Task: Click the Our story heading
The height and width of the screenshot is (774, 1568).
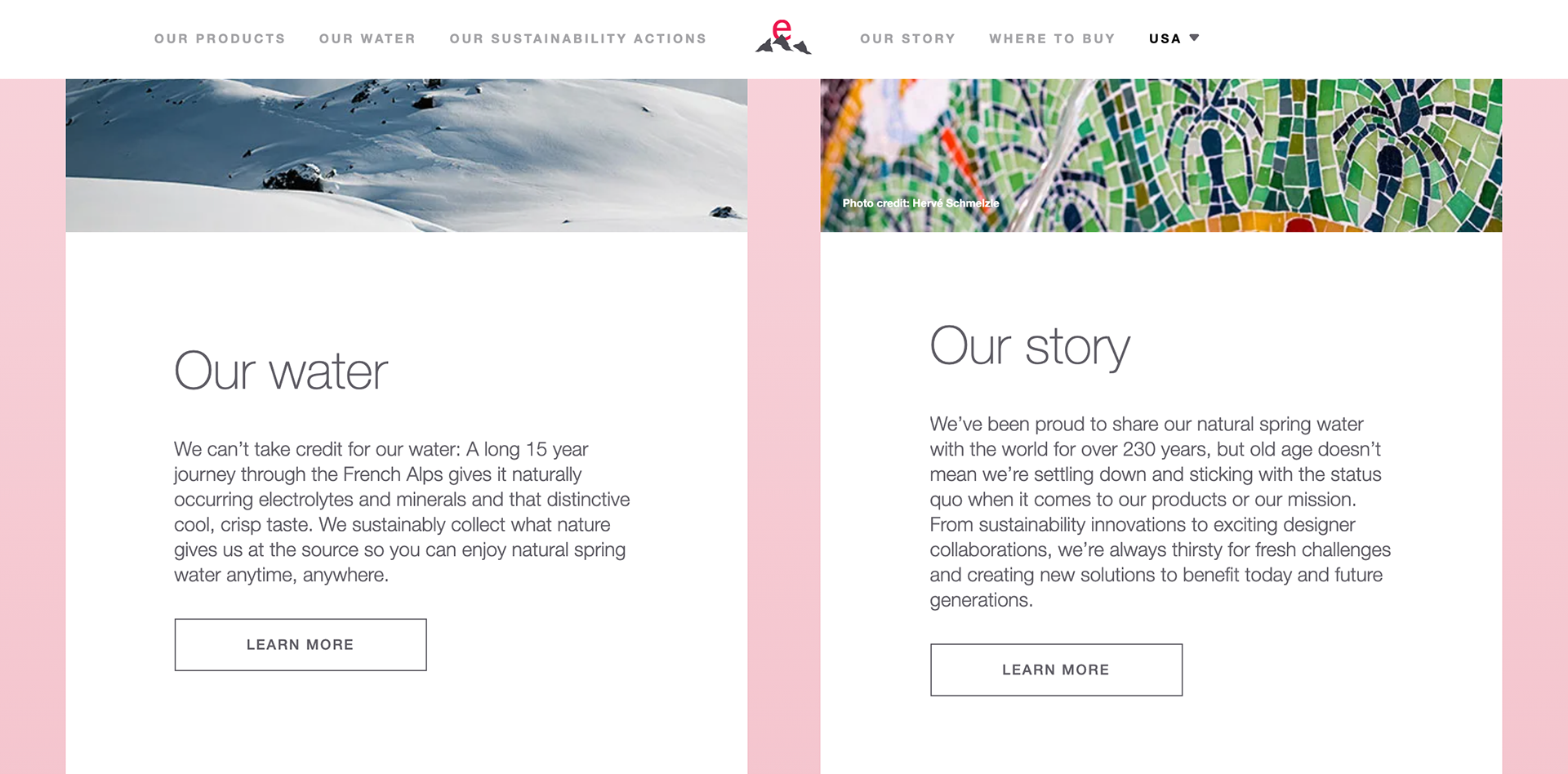Action: pyautogui.click(x=1030, y=347)
